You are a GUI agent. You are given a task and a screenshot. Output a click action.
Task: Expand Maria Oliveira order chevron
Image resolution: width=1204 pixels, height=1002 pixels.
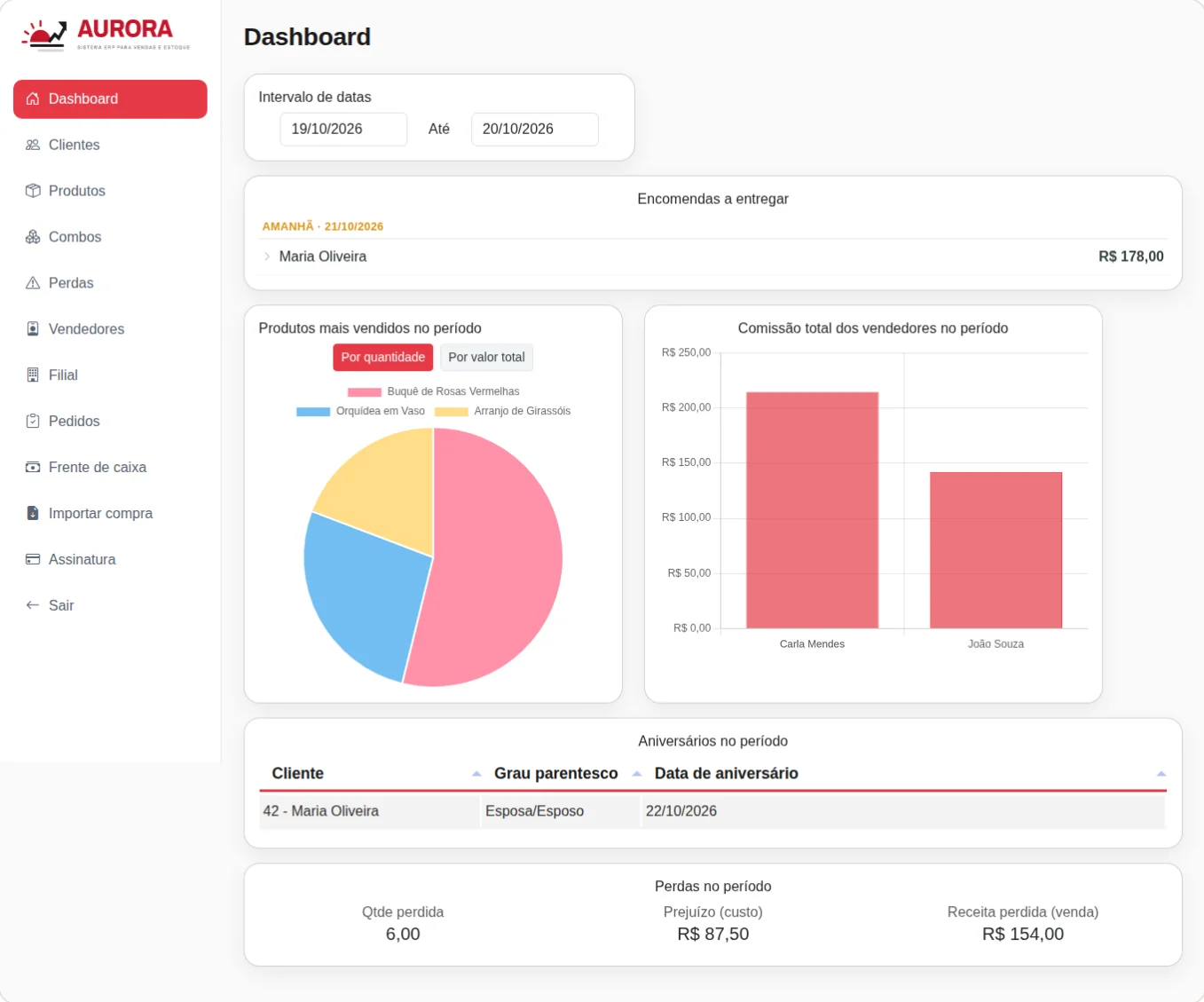pos(267,256)
